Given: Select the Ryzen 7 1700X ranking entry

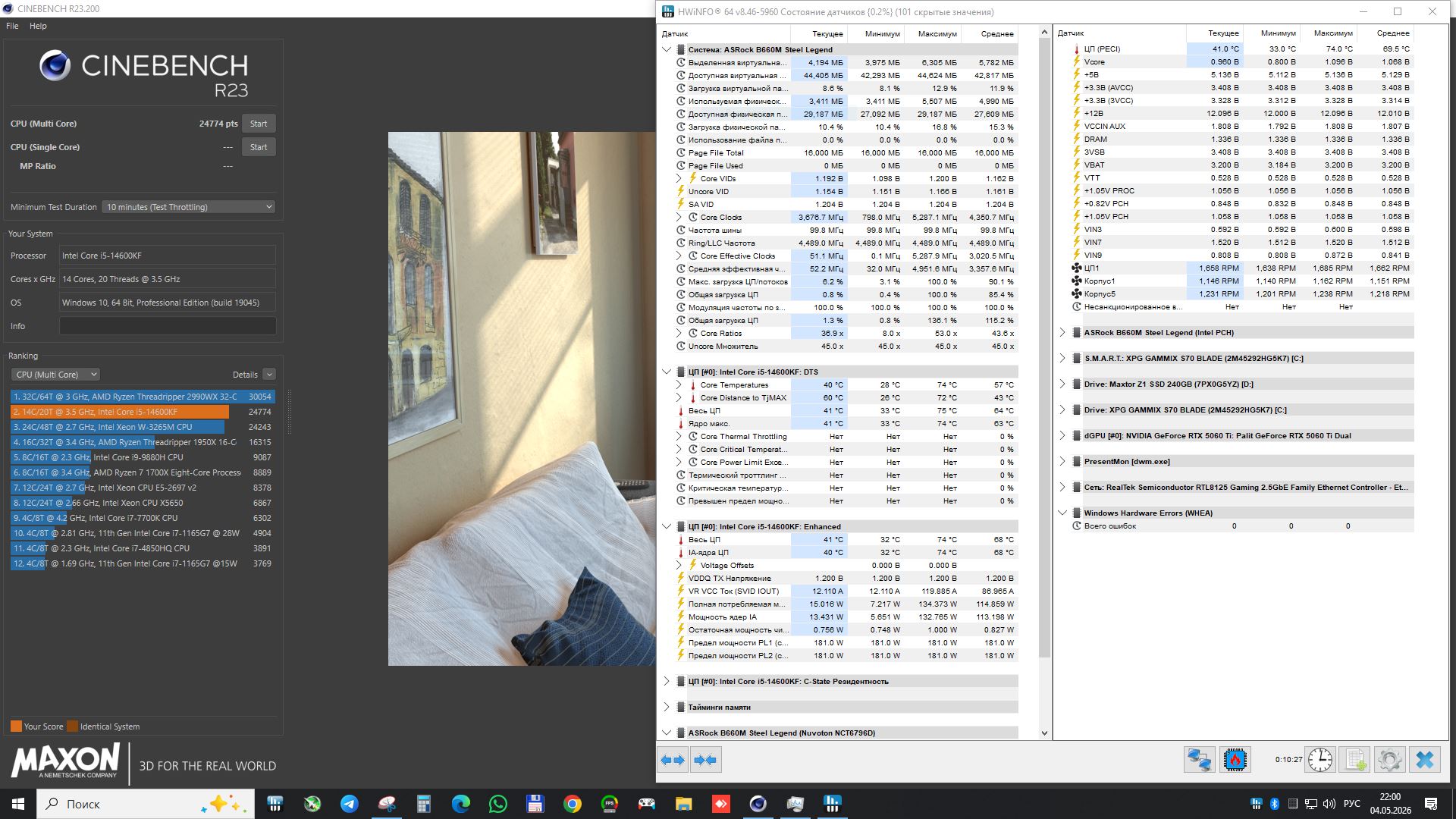Looking at the screenshot, I should (143, 472).
